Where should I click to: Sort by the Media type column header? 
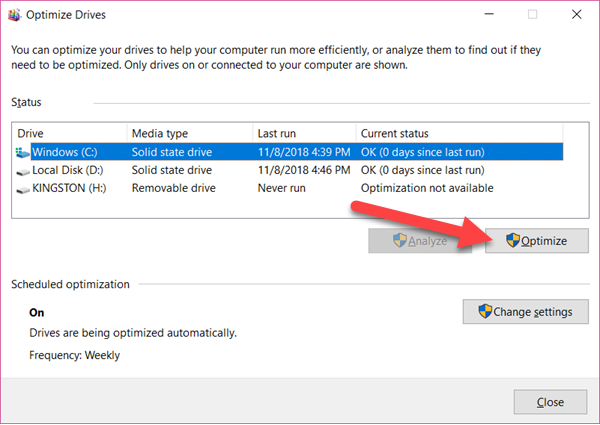click(190, 133)
